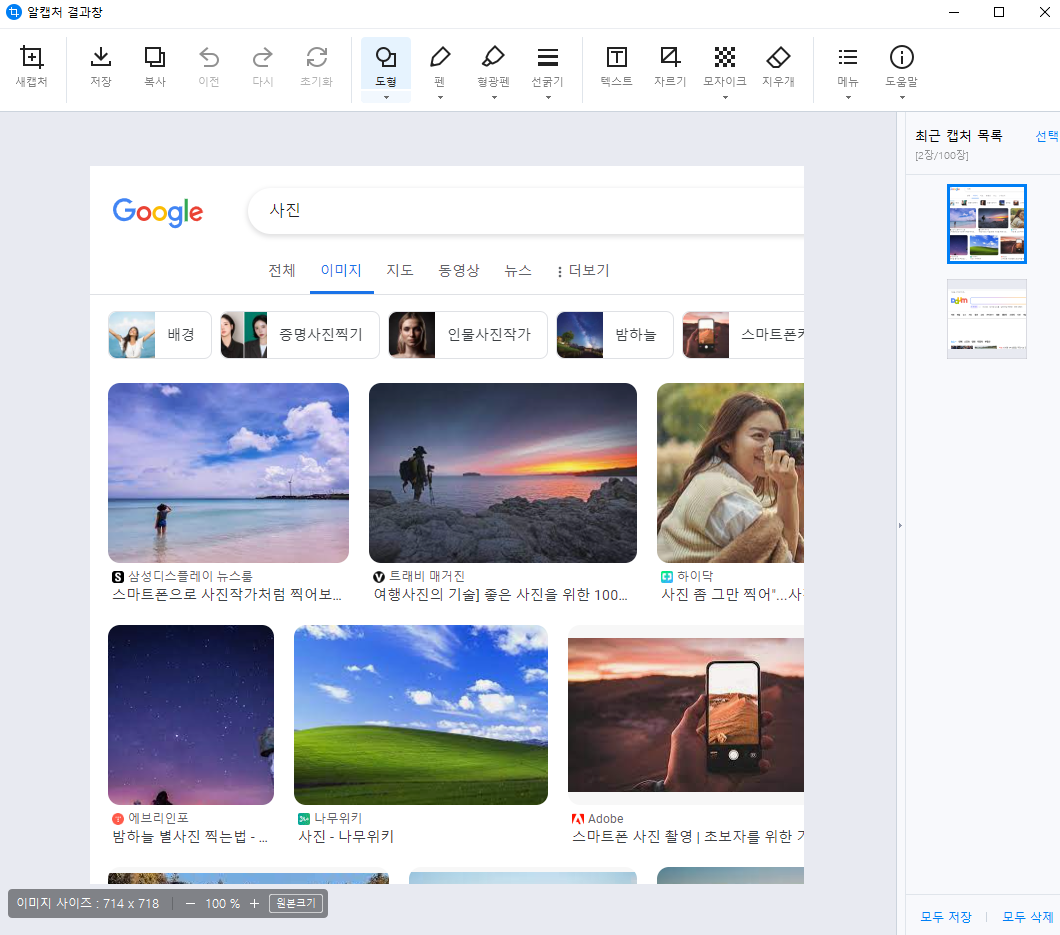Zoom in with the plus button

point(254,903)
